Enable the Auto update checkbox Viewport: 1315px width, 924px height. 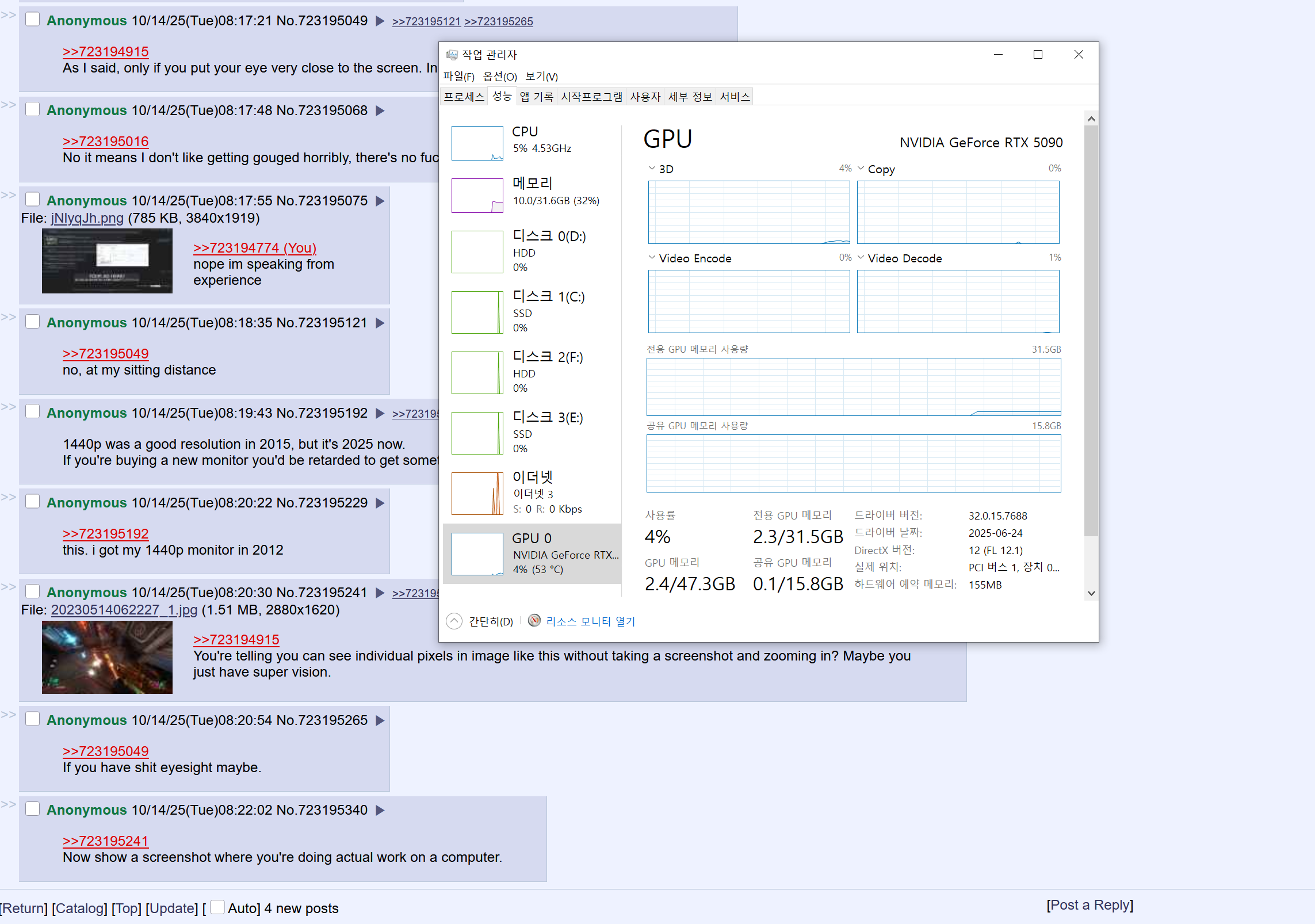point(217,907)
